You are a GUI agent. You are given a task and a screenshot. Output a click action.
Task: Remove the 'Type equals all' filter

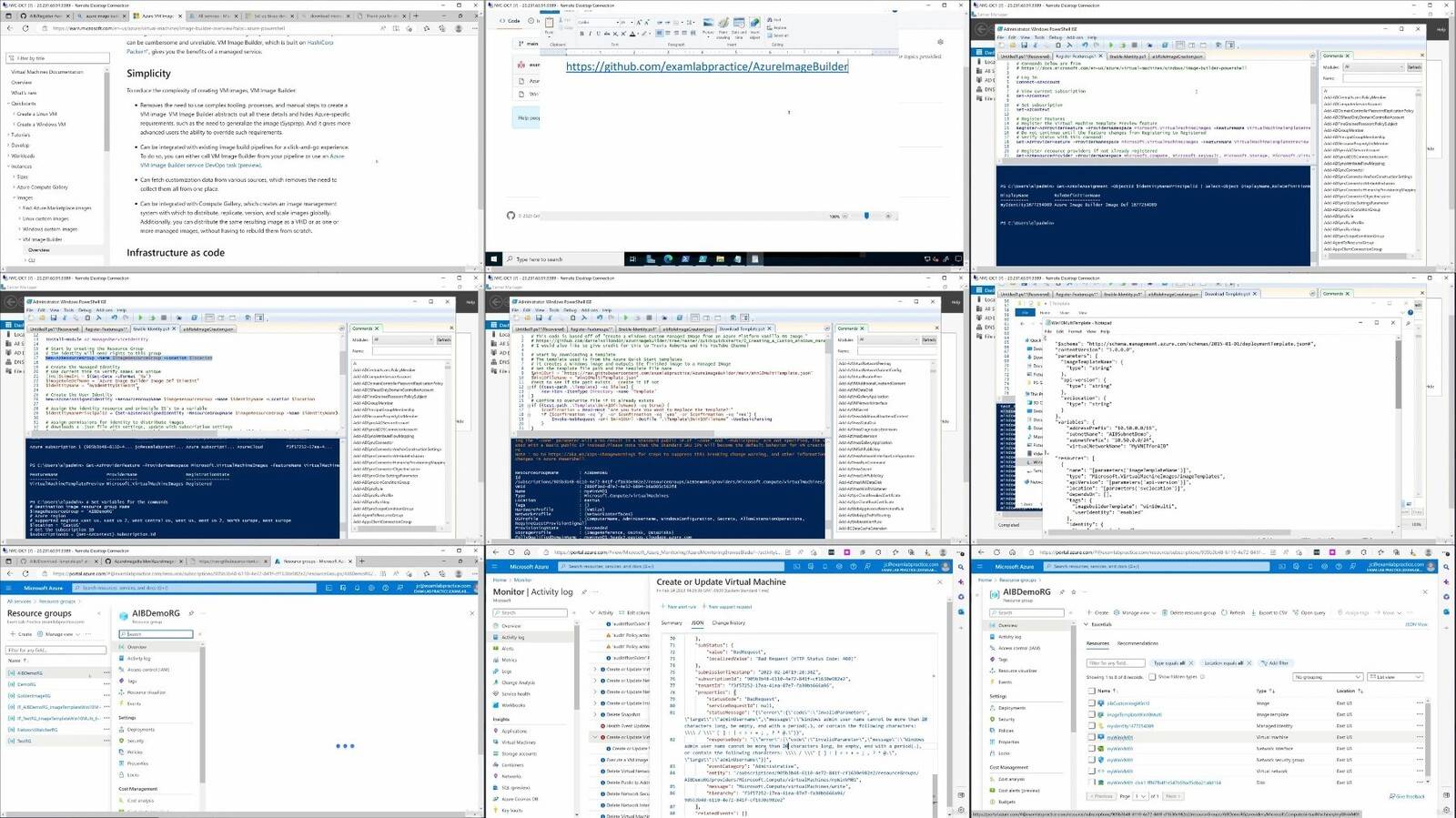click(x=1190, y=662)
